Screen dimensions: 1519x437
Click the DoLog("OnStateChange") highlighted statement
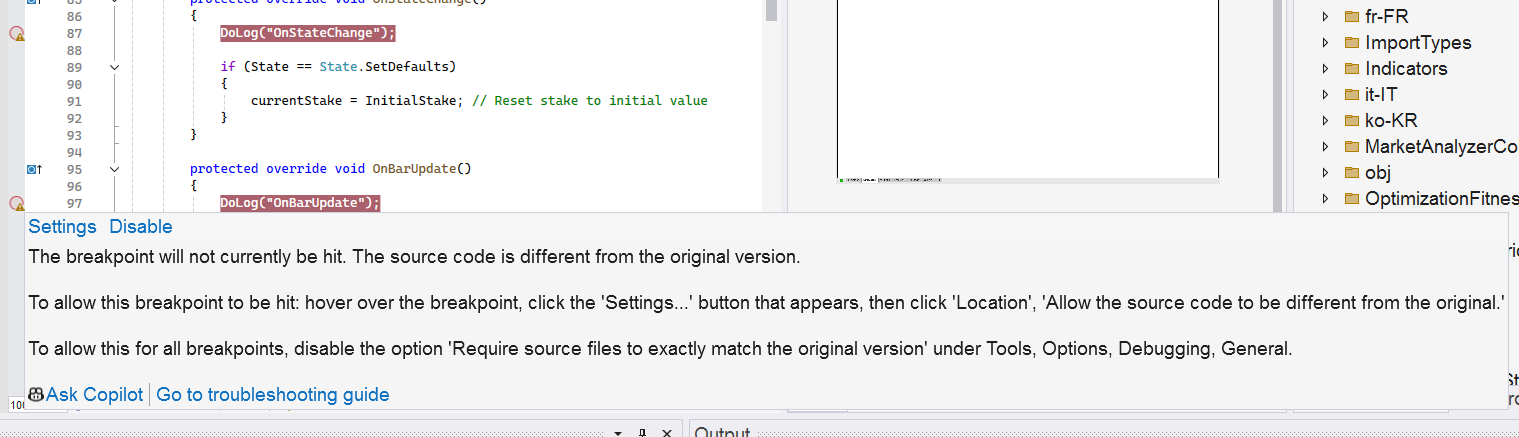(308, 33)
